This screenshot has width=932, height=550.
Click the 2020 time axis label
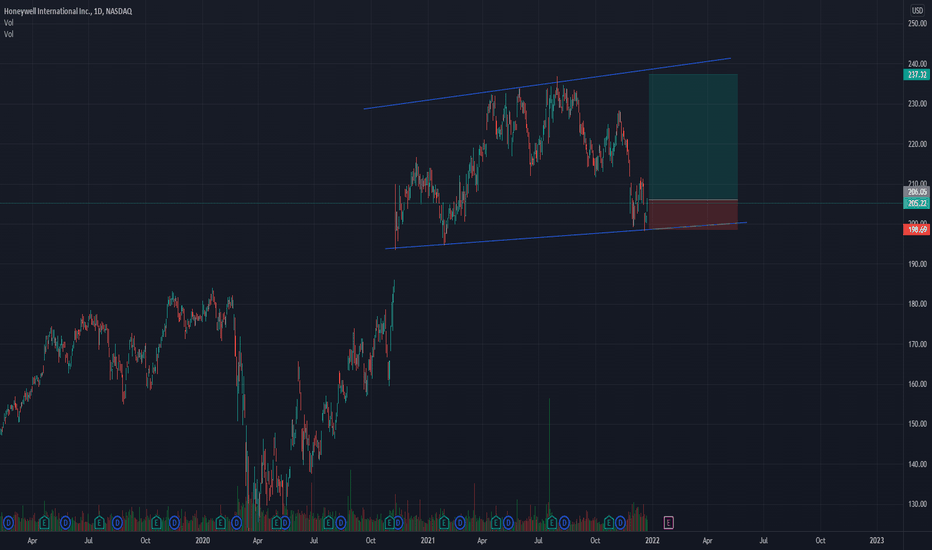click(203, 540)
